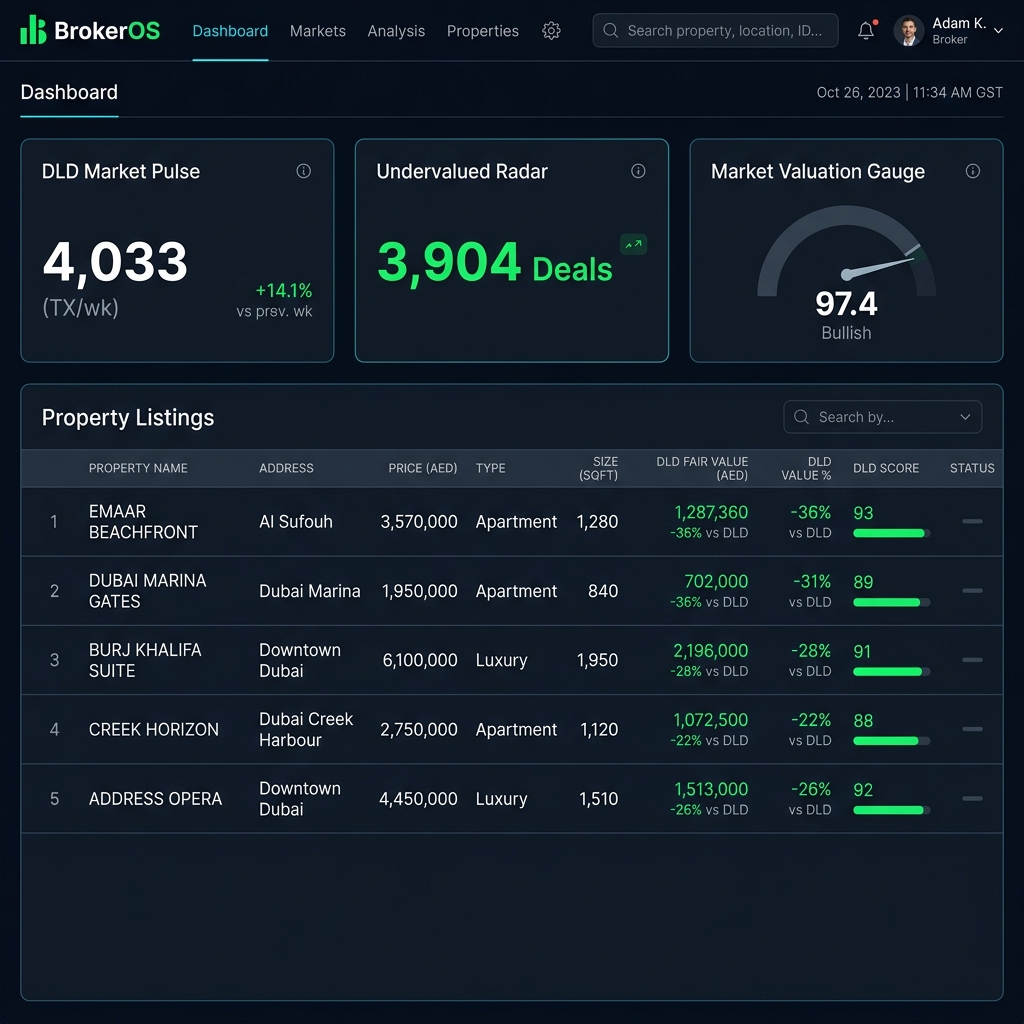Expand the Search by dropdown
This screenshot has height=1024, width=1024.
coord(964,417)
